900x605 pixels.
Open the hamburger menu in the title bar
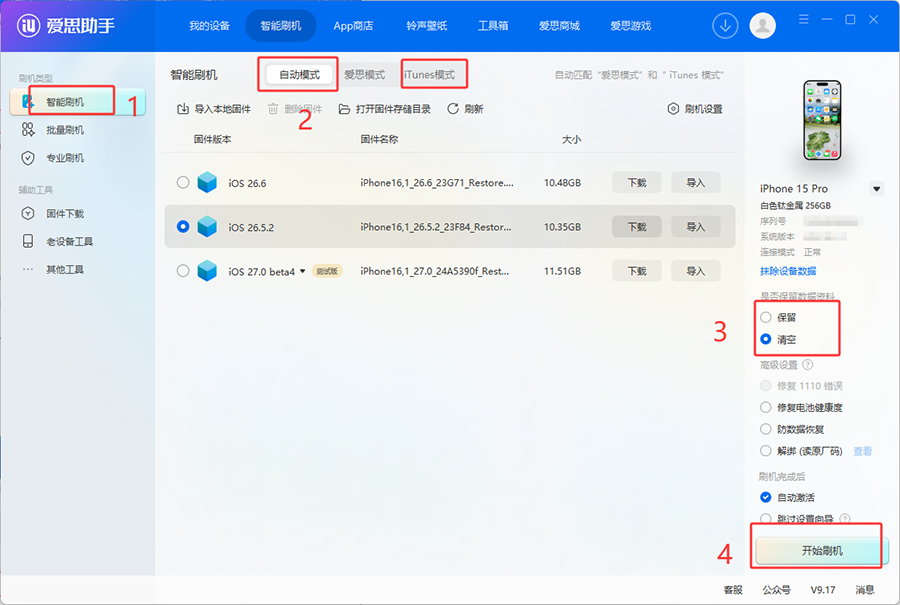point(804,20)
